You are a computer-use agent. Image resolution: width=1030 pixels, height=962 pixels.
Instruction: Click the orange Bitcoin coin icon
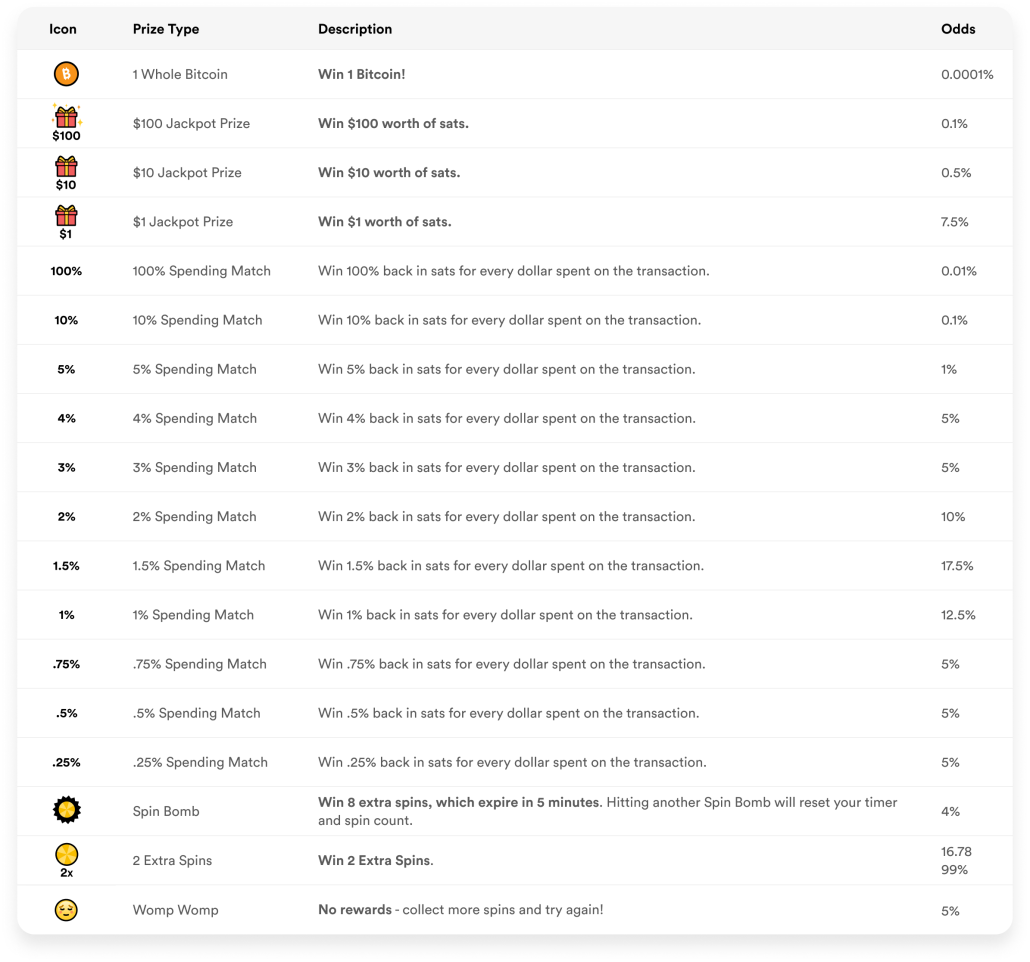(66, 74)
